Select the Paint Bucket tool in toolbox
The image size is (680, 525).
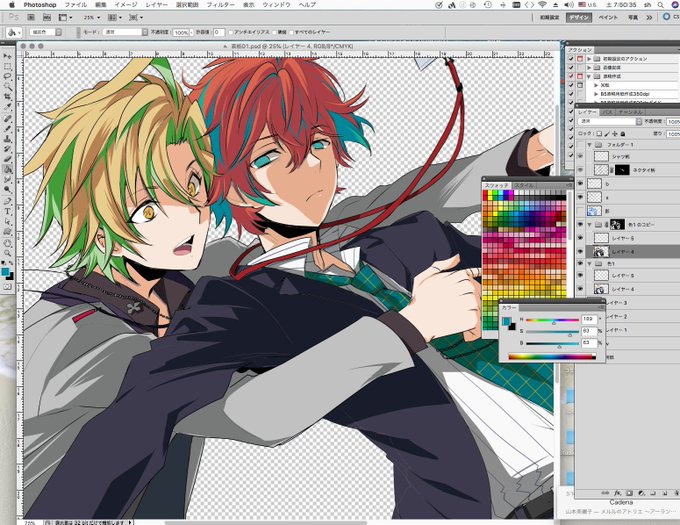(x=7, y=170)
